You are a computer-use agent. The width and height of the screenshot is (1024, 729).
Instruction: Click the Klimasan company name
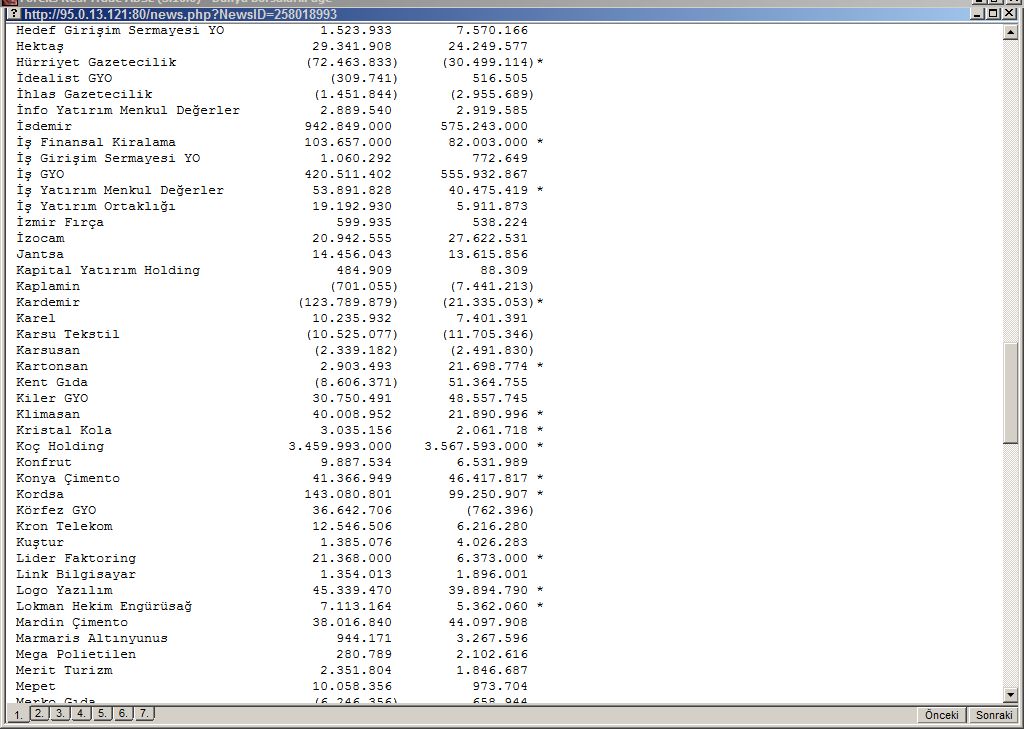click(48, 414)
